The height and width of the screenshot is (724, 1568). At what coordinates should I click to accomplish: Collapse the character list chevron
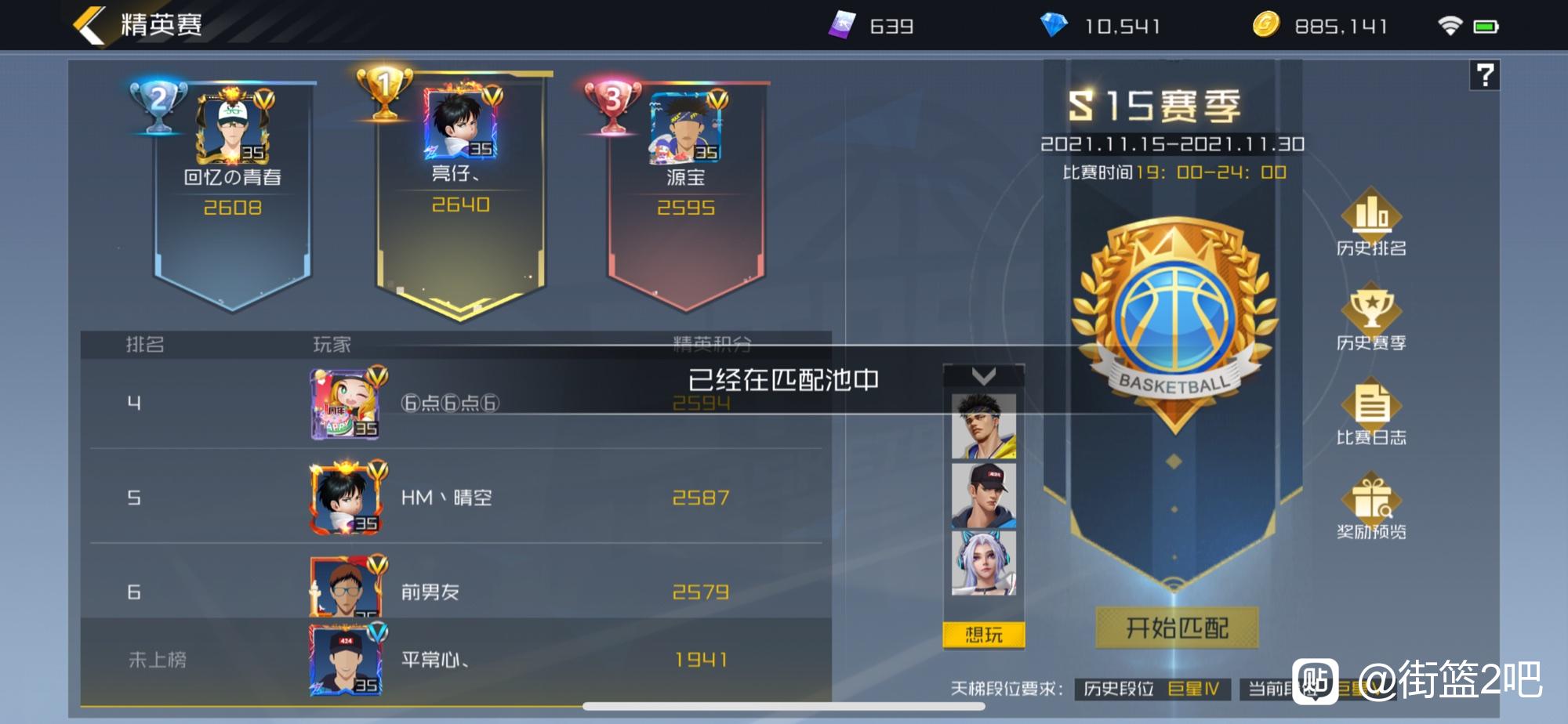(x=983, y=375)
